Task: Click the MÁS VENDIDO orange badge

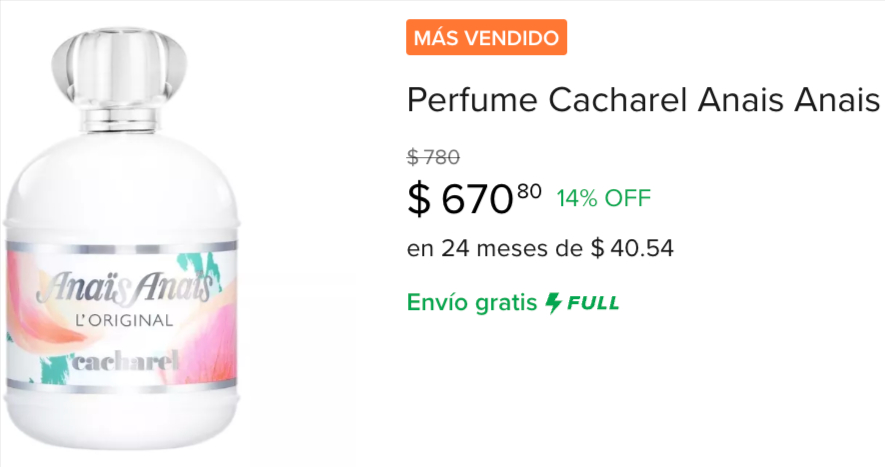Action: coord(486,37)
